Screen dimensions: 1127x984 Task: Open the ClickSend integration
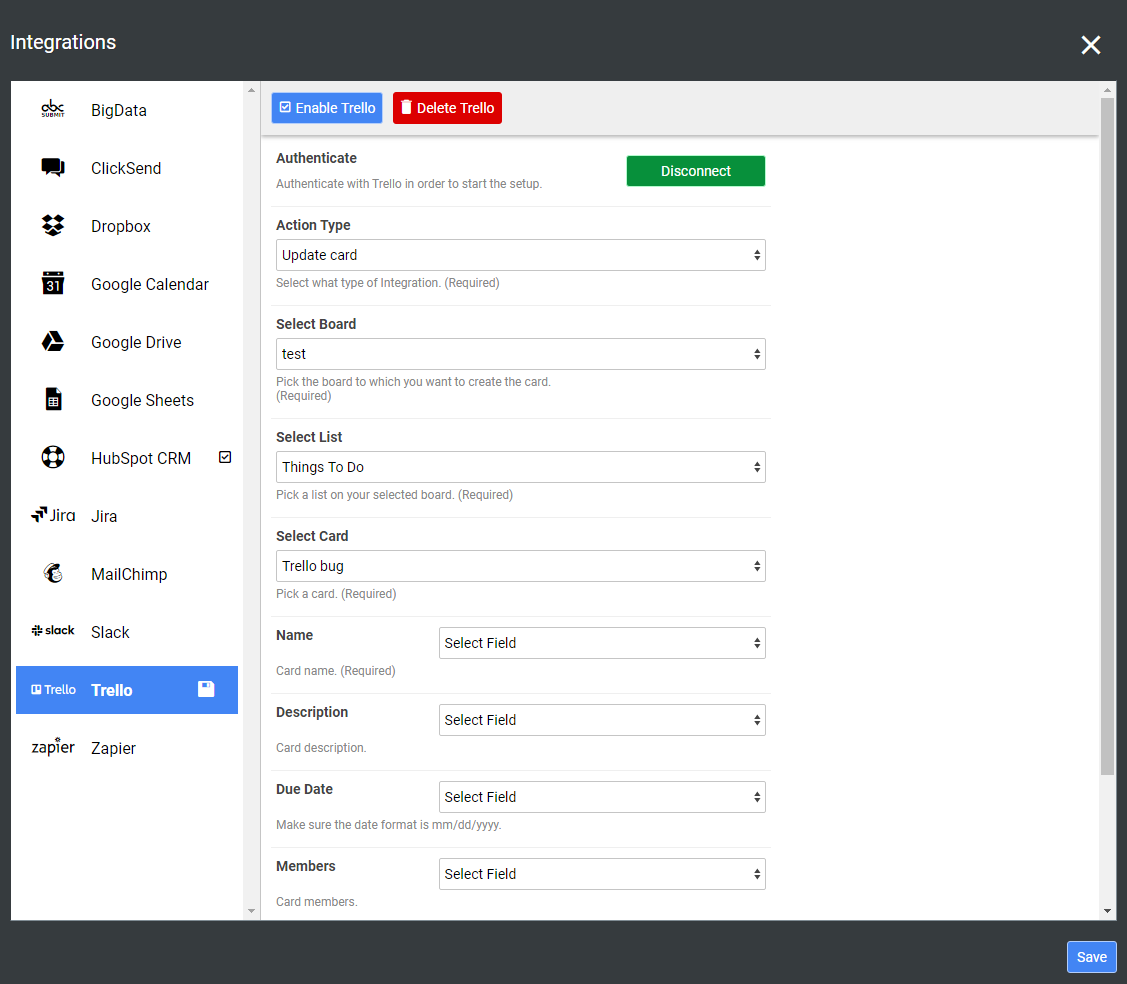(x=126, y=168)
